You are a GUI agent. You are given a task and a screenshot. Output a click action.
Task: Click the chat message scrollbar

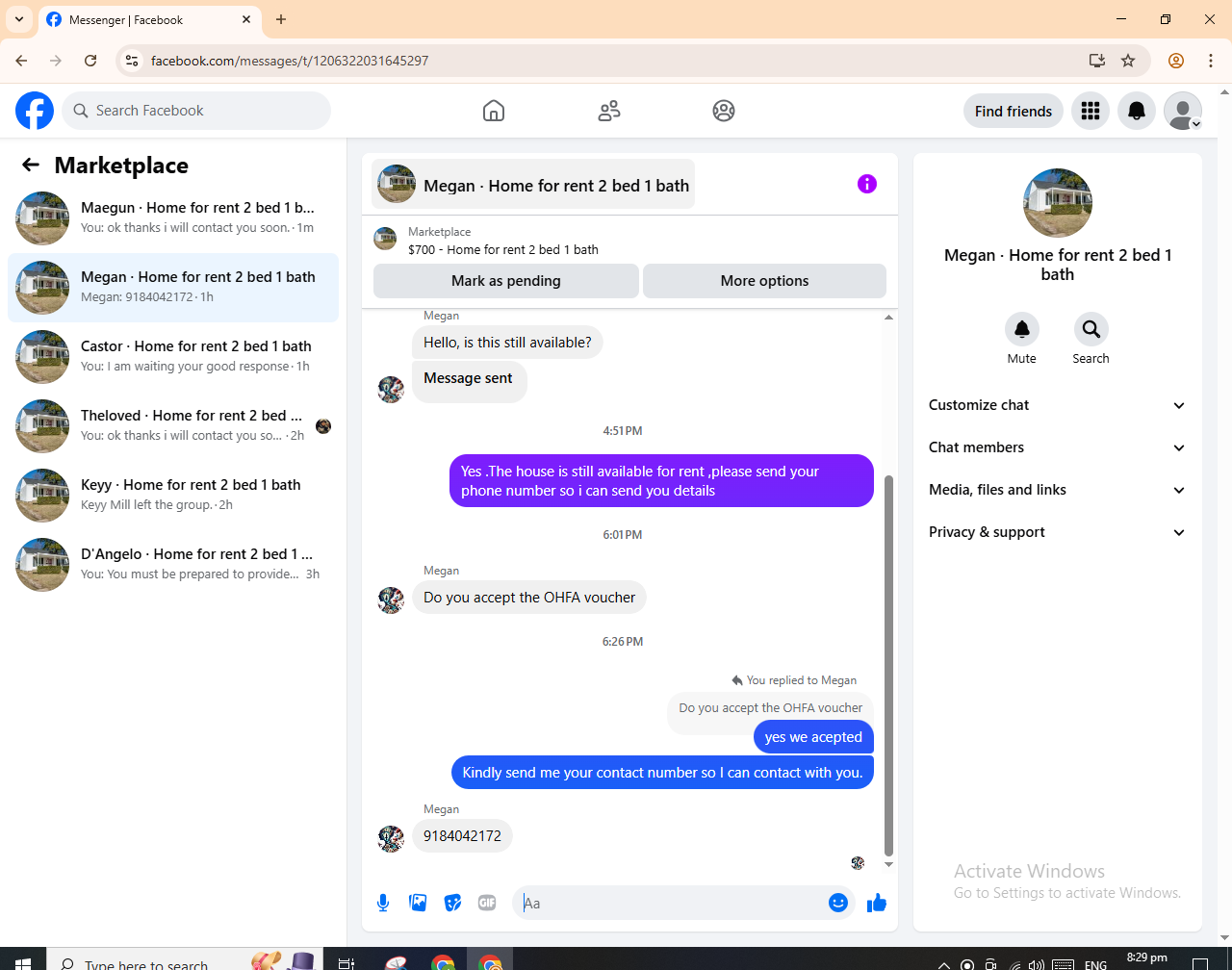888,665
